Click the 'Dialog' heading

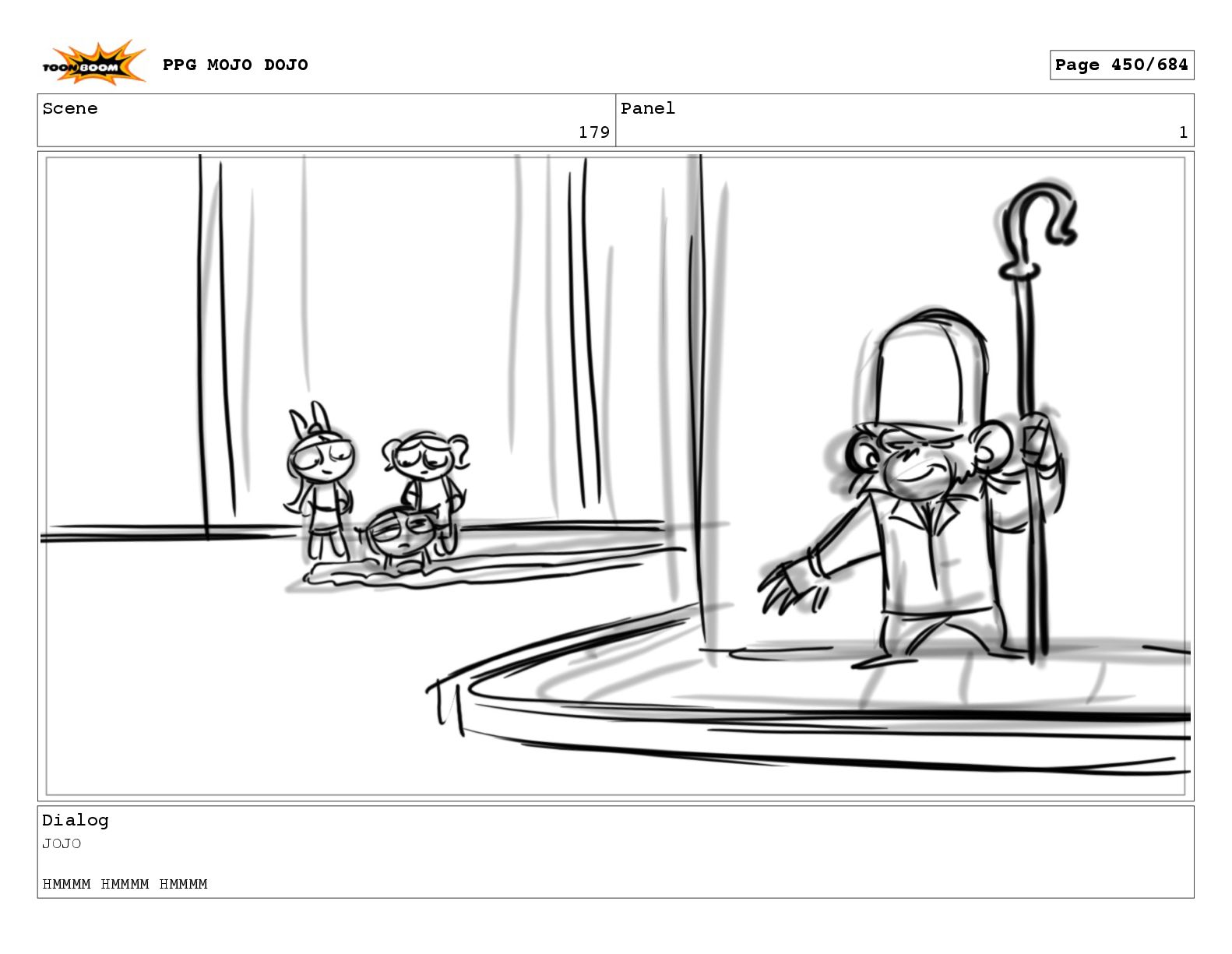[76, 820]
